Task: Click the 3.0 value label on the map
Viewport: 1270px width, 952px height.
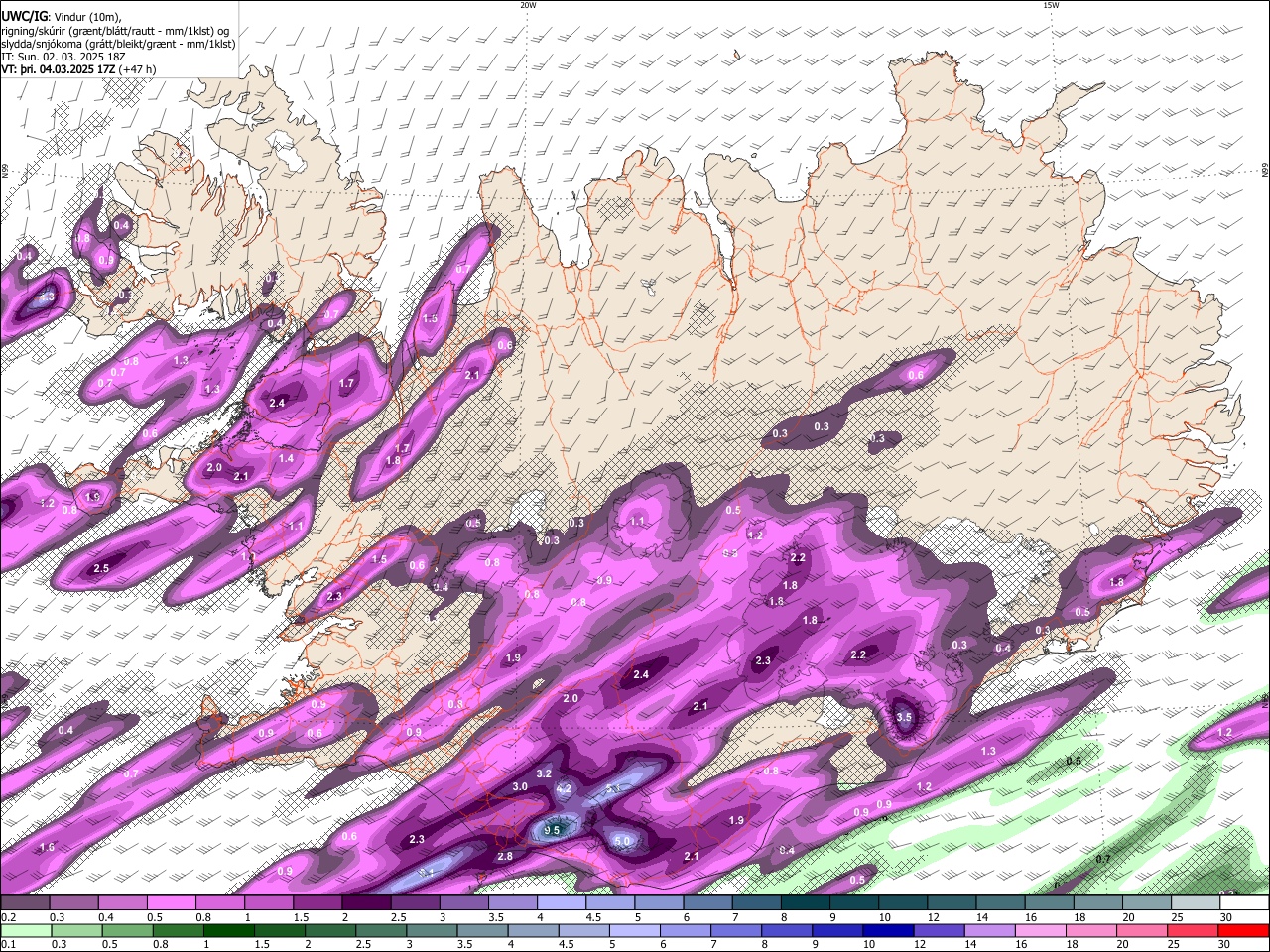Action: click(x=520, y=786)
